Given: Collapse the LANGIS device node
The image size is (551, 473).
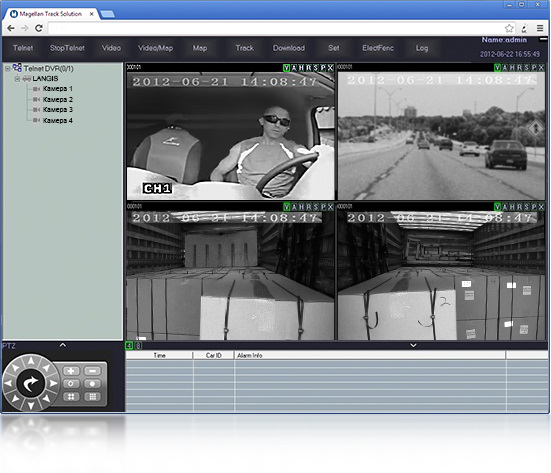Looking at the screenshot, I should [17, 79].
